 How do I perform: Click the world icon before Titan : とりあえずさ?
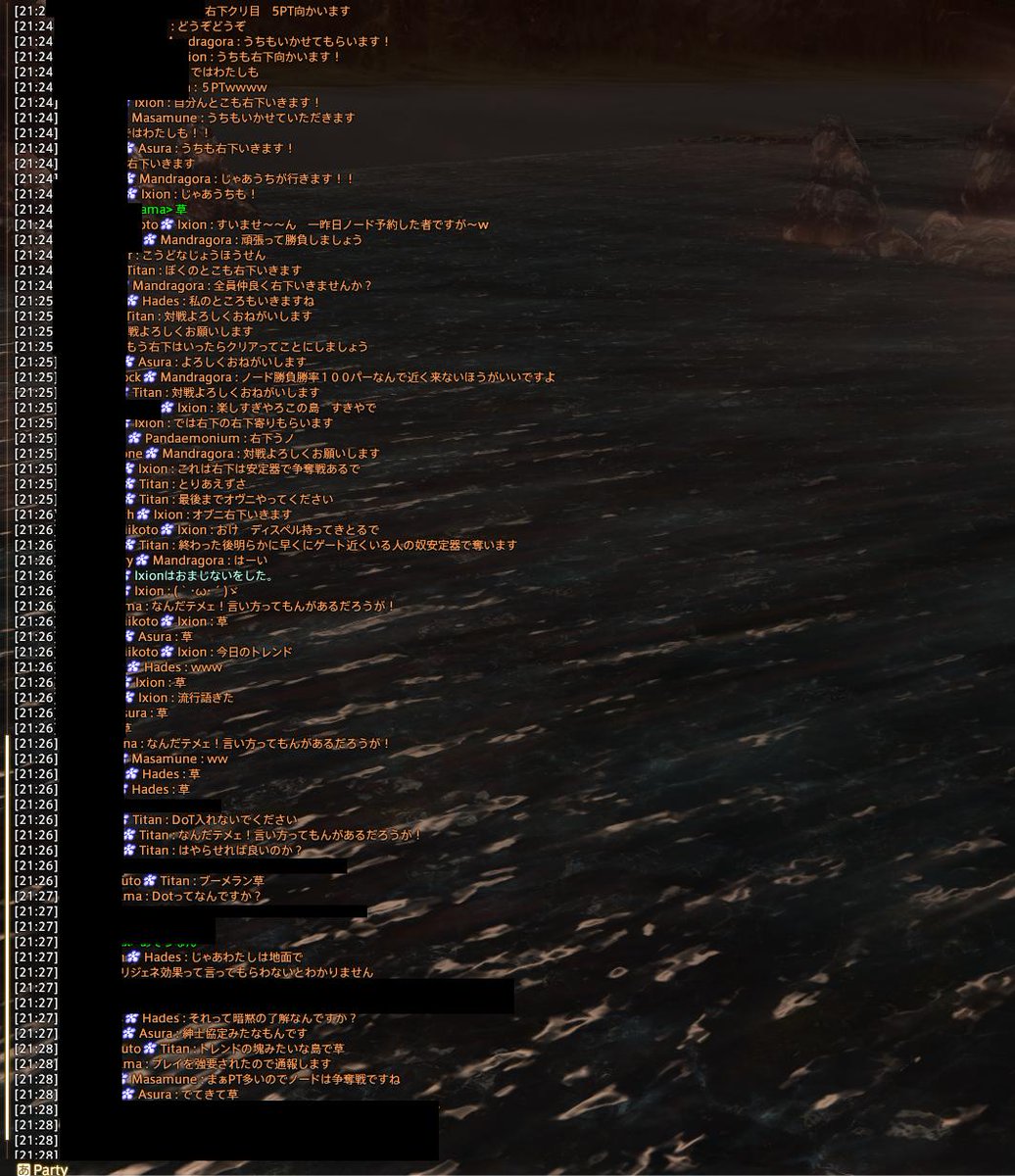click(131, 484)
